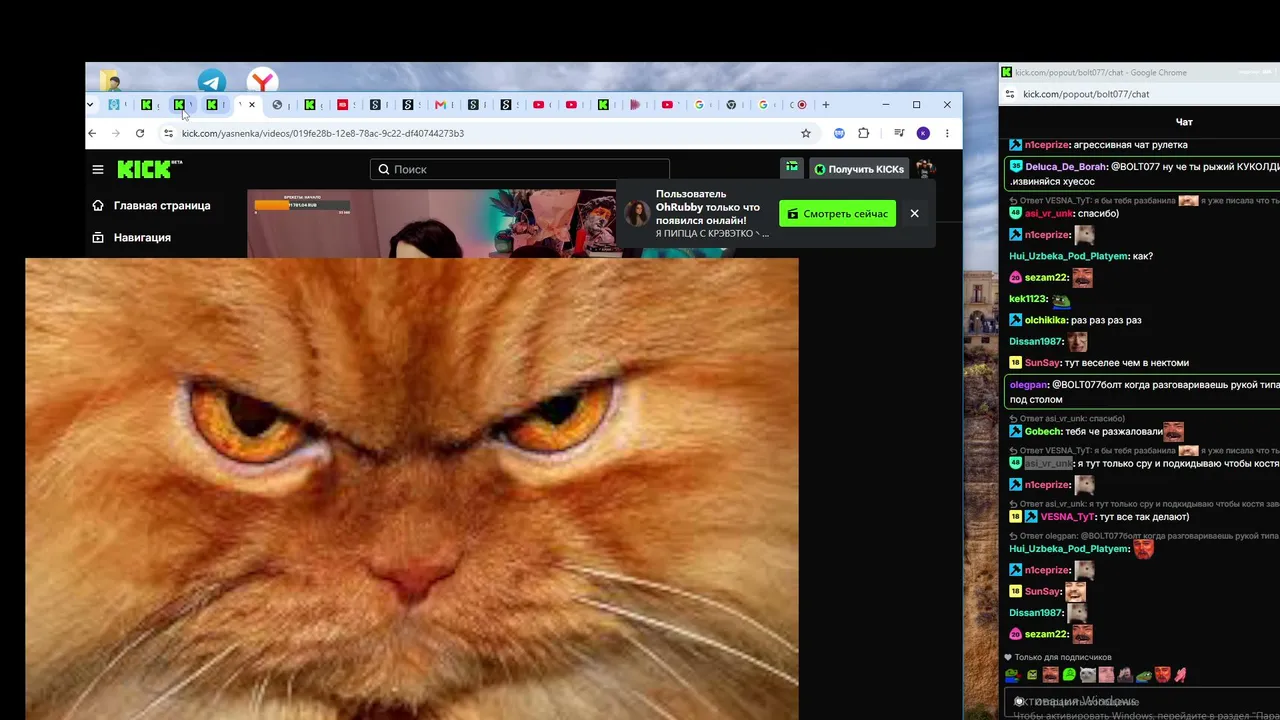Click the message 'тебя че разжаловали'
Viewport: 1280px width, 720px height.
point(1114,432)
